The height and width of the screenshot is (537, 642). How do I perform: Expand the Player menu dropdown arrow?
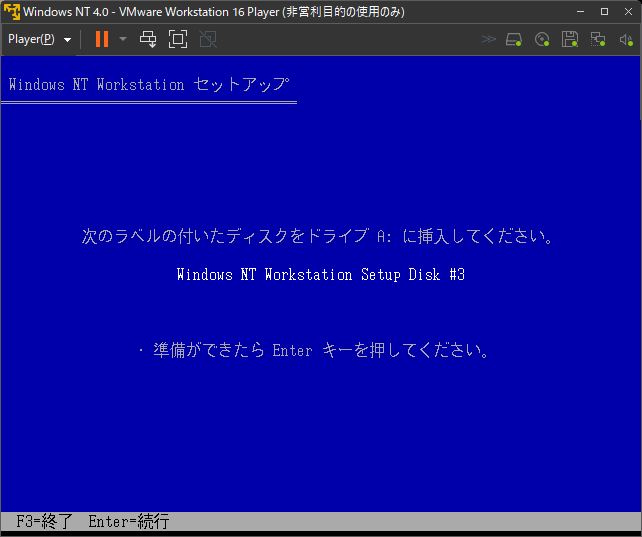point(68,40)
